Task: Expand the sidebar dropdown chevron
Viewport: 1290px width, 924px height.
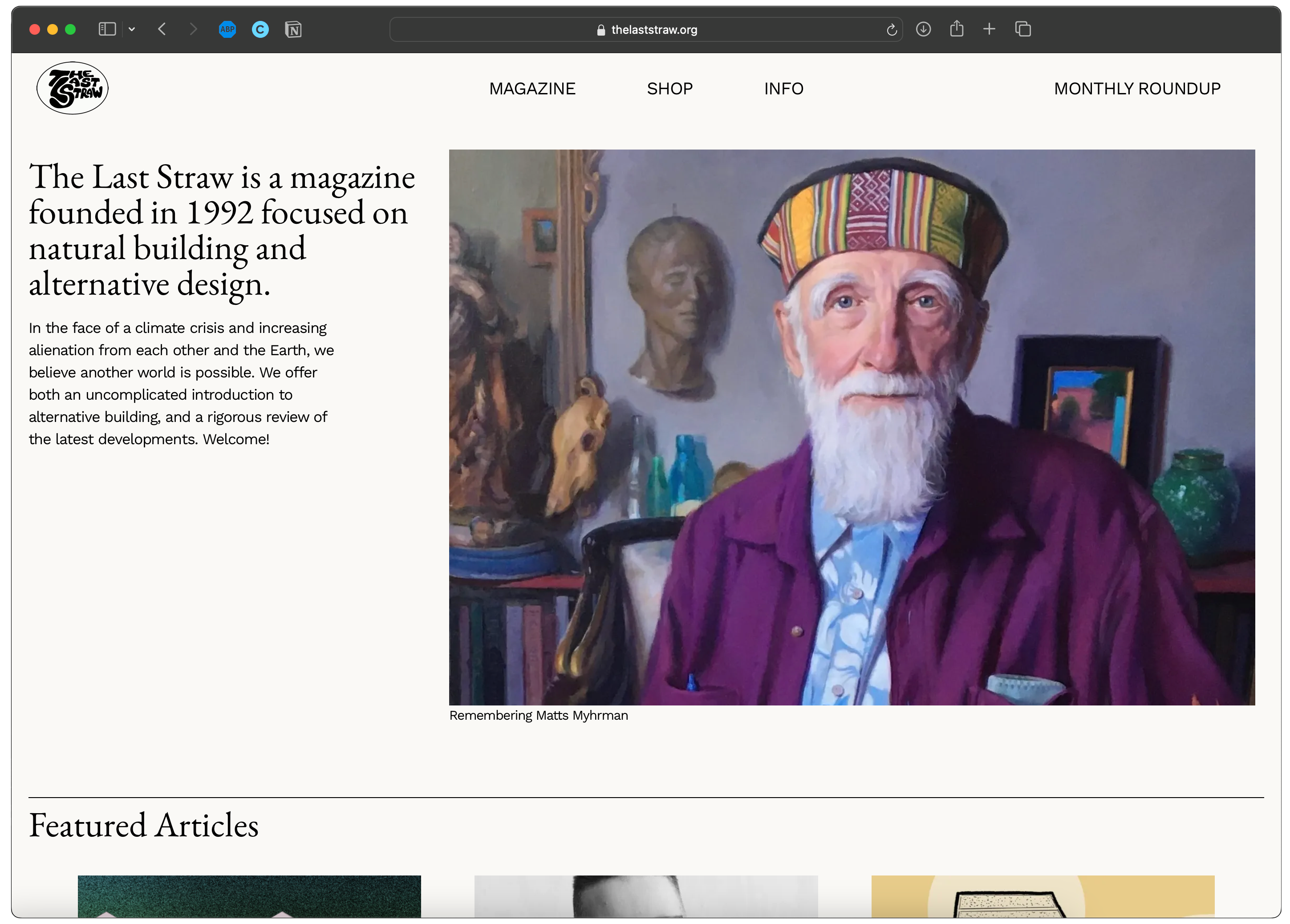Action: (x=132, y=29)
